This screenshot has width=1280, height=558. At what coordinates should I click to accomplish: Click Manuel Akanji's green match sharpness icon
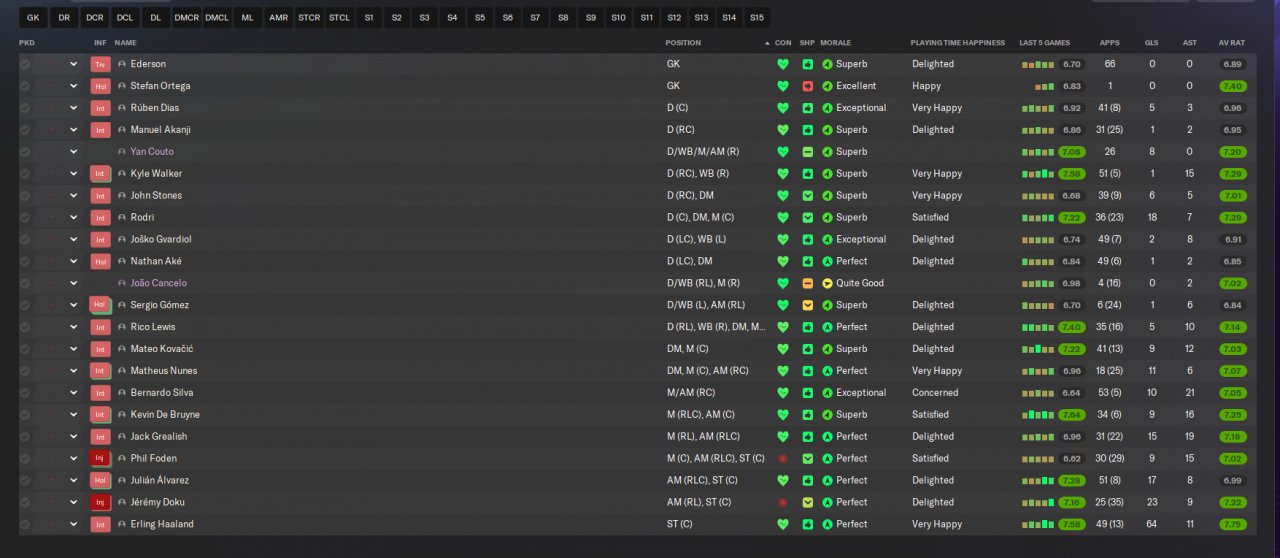(x=808, y=130)
